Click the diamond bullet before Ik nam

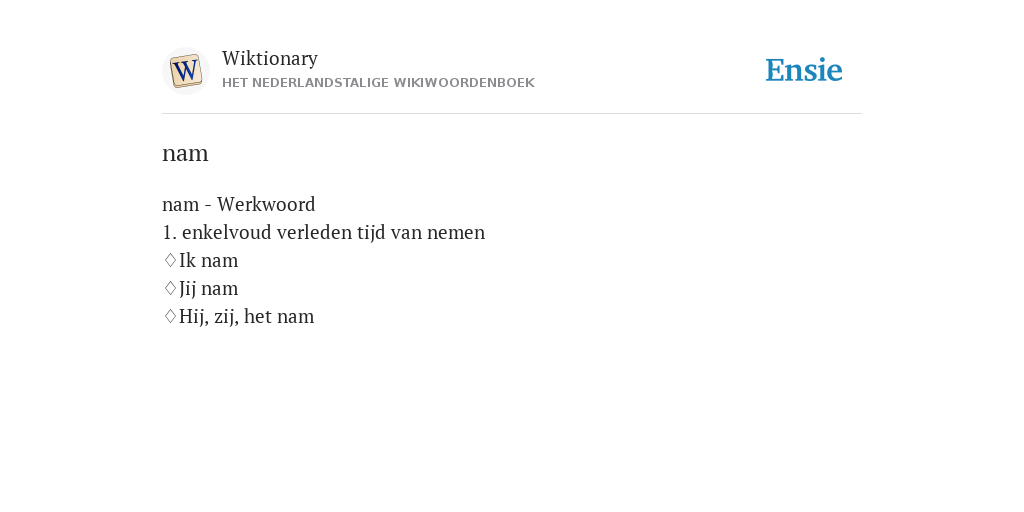click(x=170, y=261)
